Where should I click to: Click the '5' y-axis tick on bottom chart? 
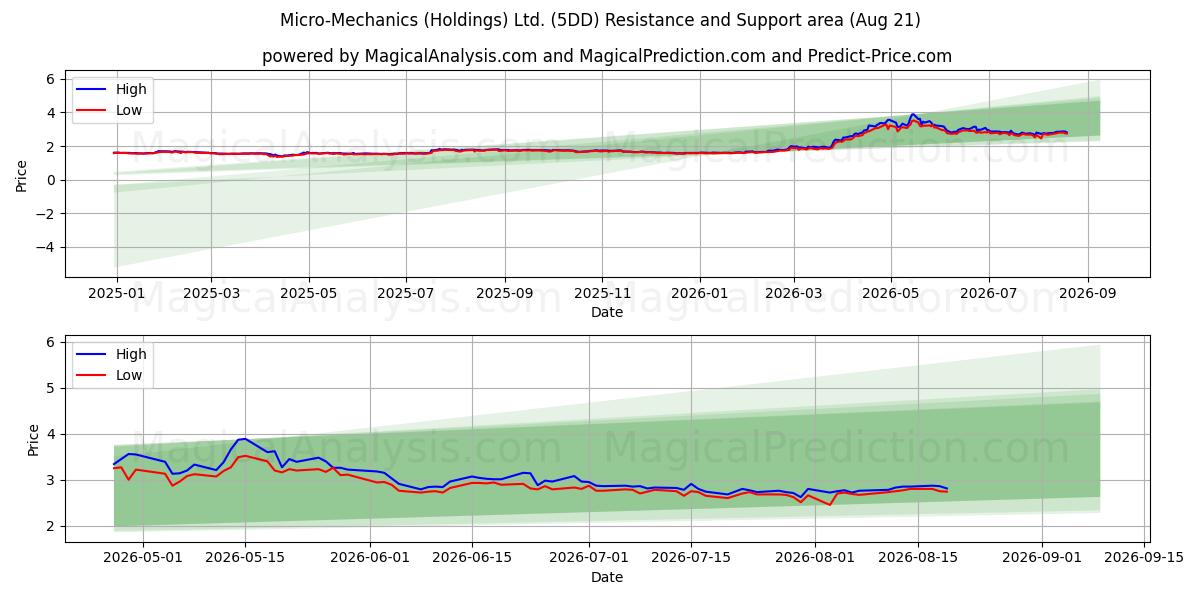[x=53, y=388]
